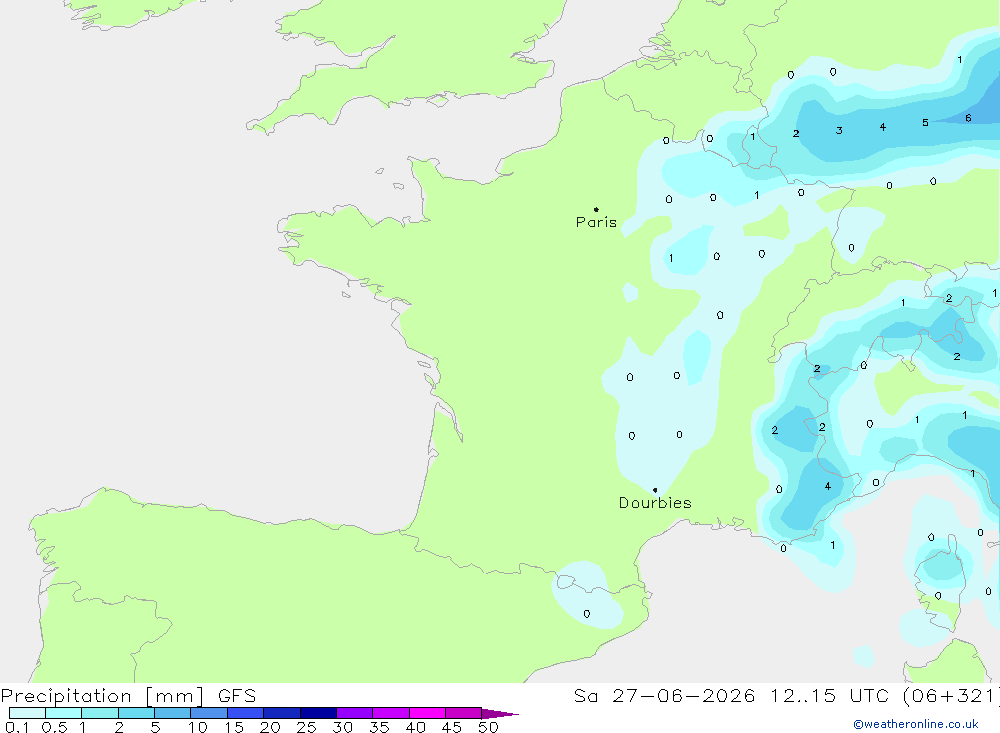Click the legend label 0.5
This screenshot has width=1000, height=733.
[x=54, y=727]
